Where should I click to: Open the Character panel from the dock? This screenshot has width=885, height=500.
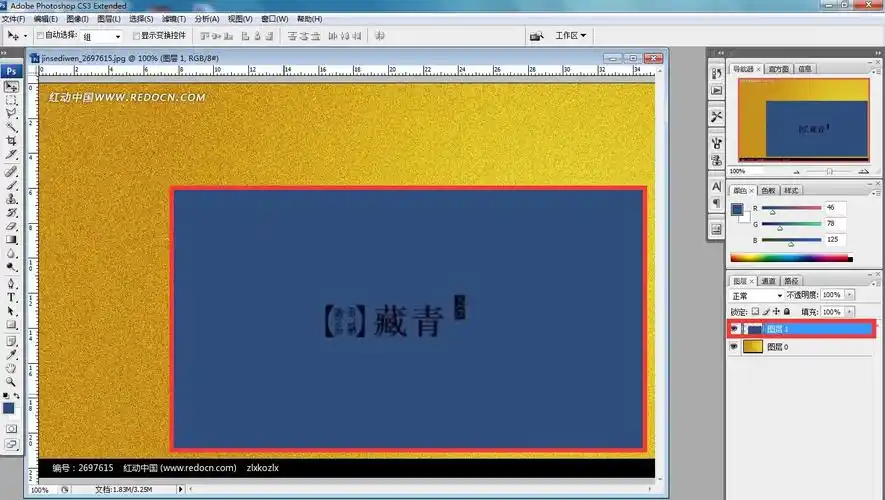(x=716, y=187)
